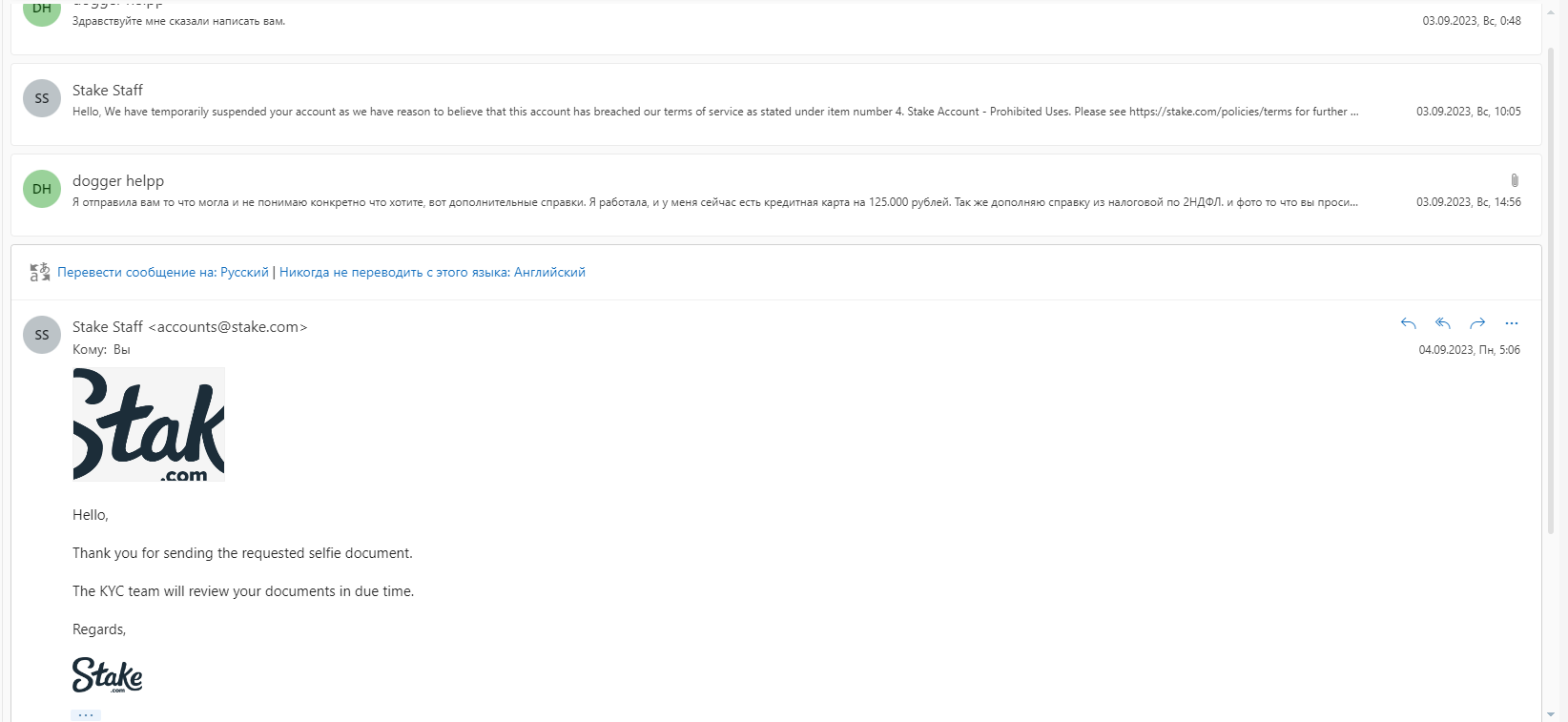Never translate from English link
The image size is (1568, 722).
[x=432, y=272]
